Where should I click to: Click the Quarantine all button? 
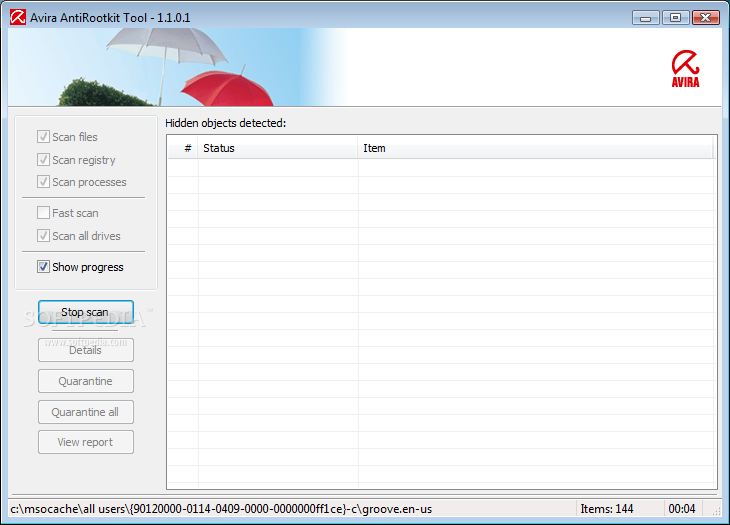86,412
